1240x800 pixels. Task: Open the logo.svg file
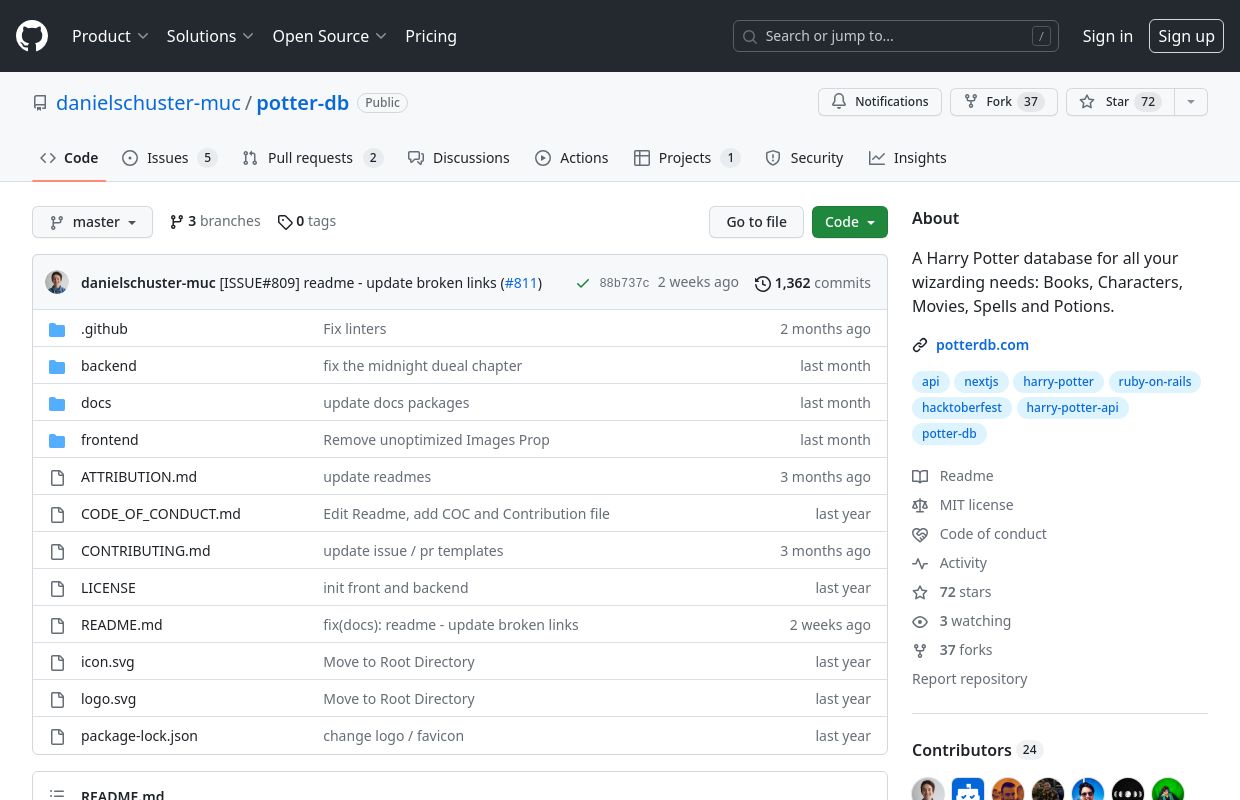tap(108, 699)
